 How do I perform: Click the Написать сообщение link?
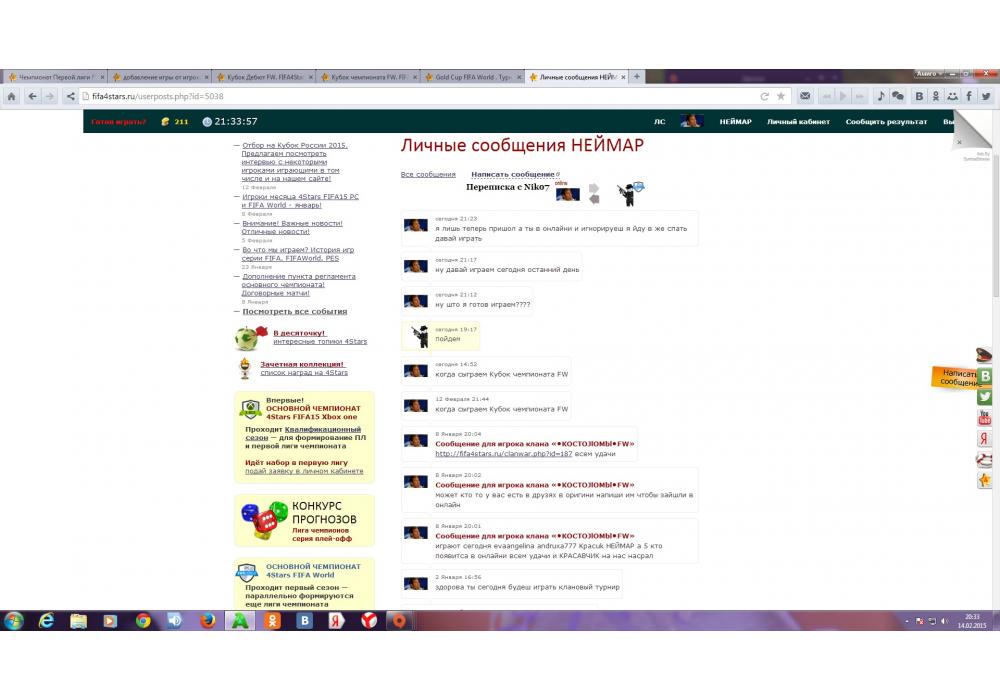coord(513,175)
